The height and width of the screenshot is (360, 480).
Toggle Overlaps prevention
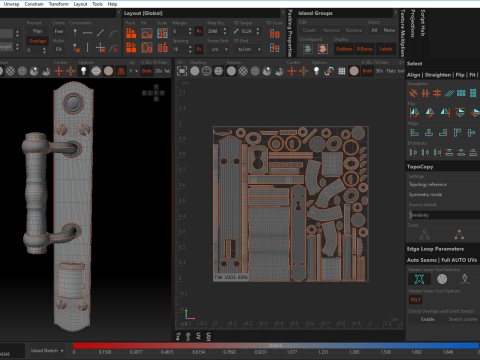tap(38, 41)
